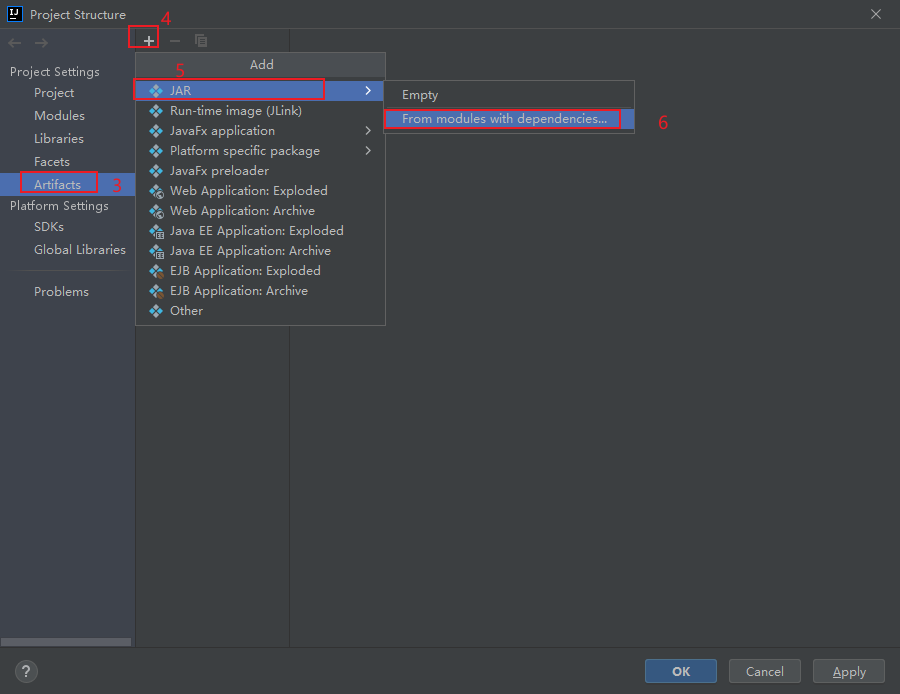Close the Project Structure dialog

pos(875,14)
